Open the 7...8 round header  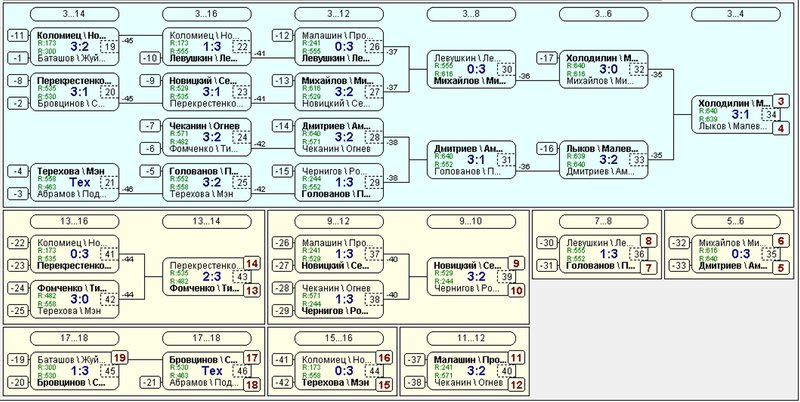pos(603,221)
